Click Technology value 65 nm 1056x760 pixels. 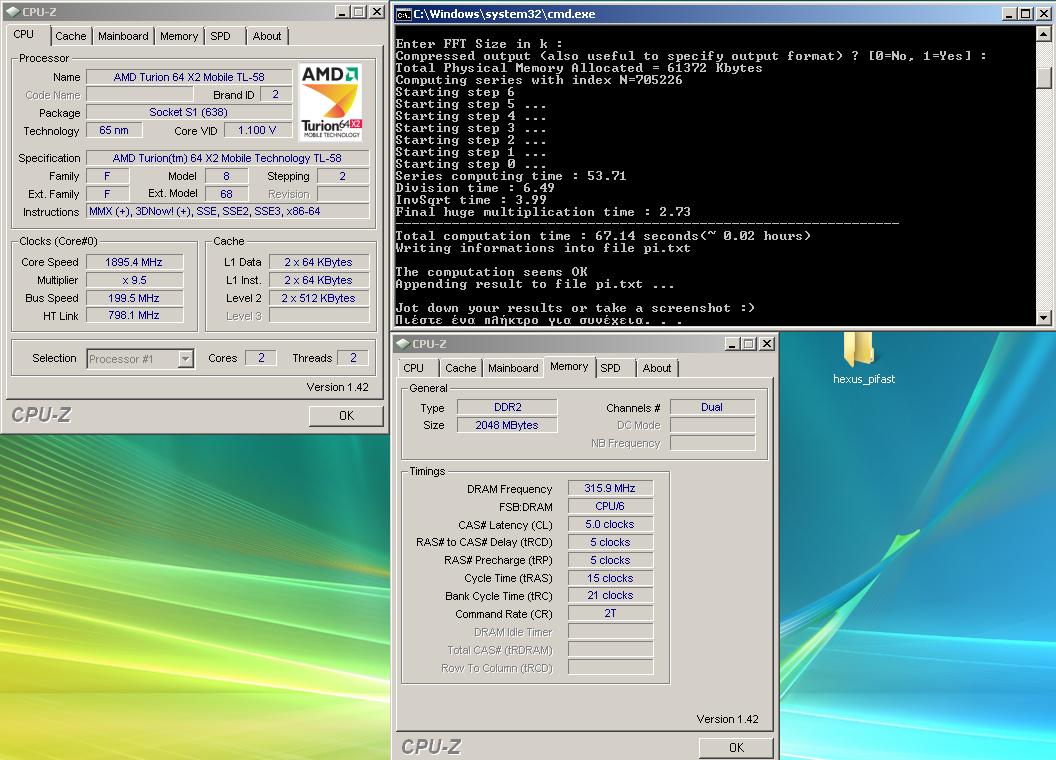tap(114, 130)
